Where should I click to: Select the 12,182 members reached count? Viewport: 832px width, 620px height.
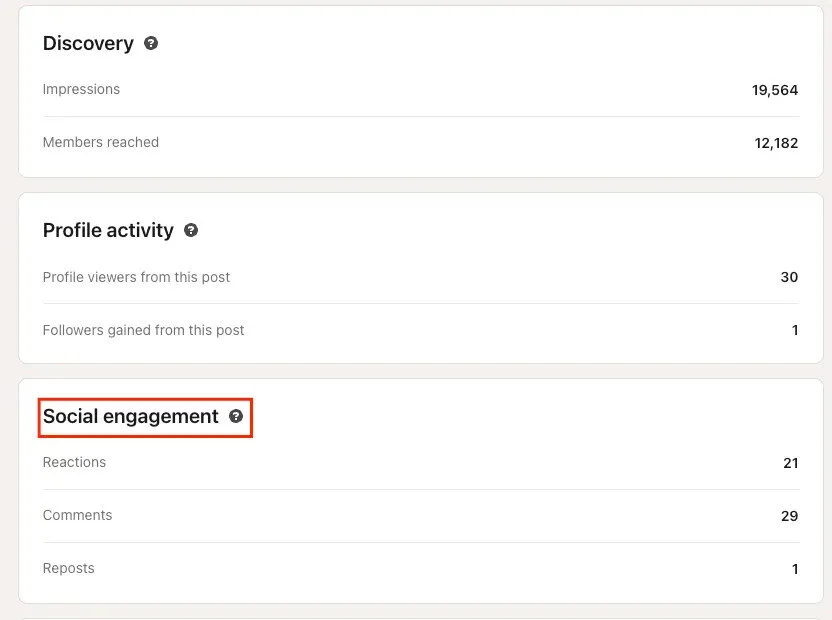pos(776,142)
